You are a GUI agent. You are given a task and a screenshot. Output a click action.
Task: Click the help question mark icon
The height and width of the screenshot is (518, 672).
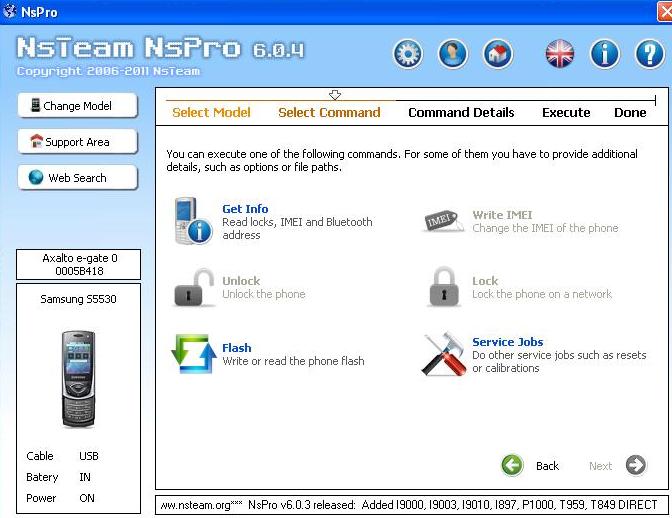tap(650, 54)
